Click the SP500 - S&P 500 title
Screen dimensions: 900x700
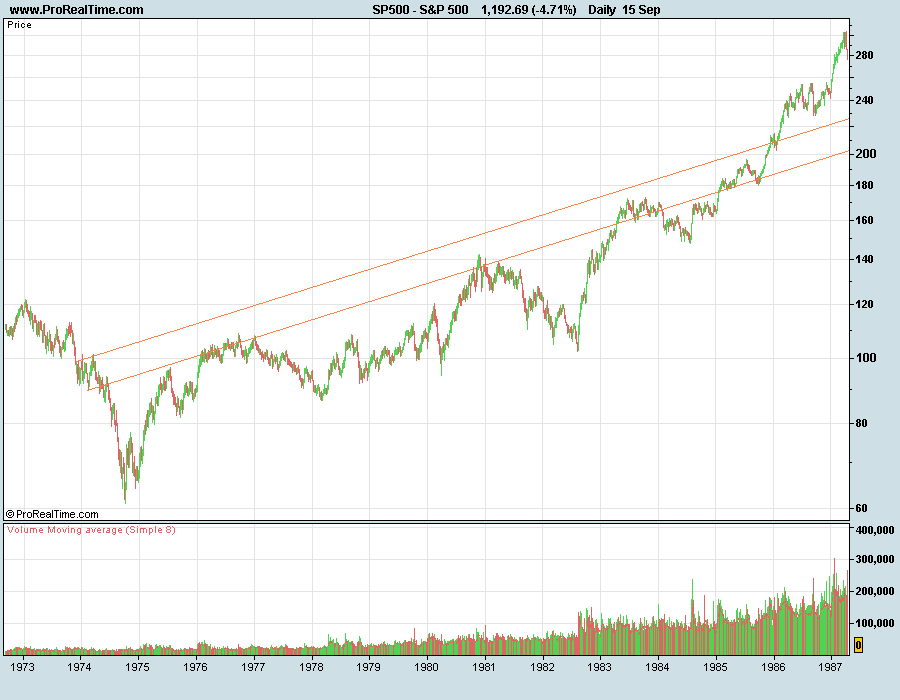click(x=420, y=10)
